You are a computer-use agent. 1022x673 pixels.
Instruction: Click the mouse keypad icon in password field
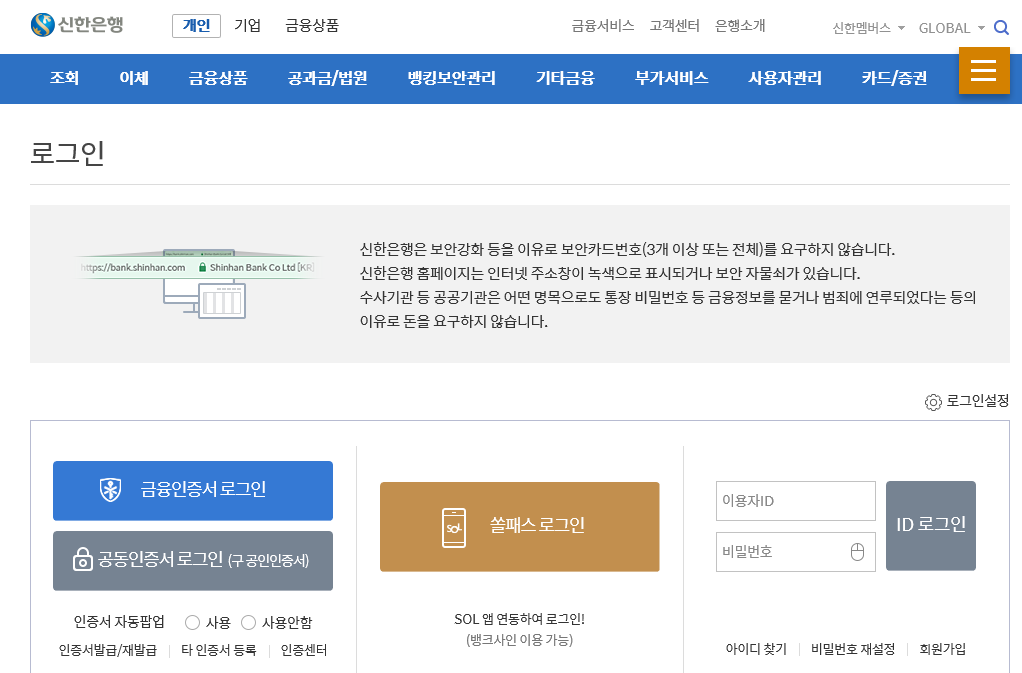click(x=857, y=552)
